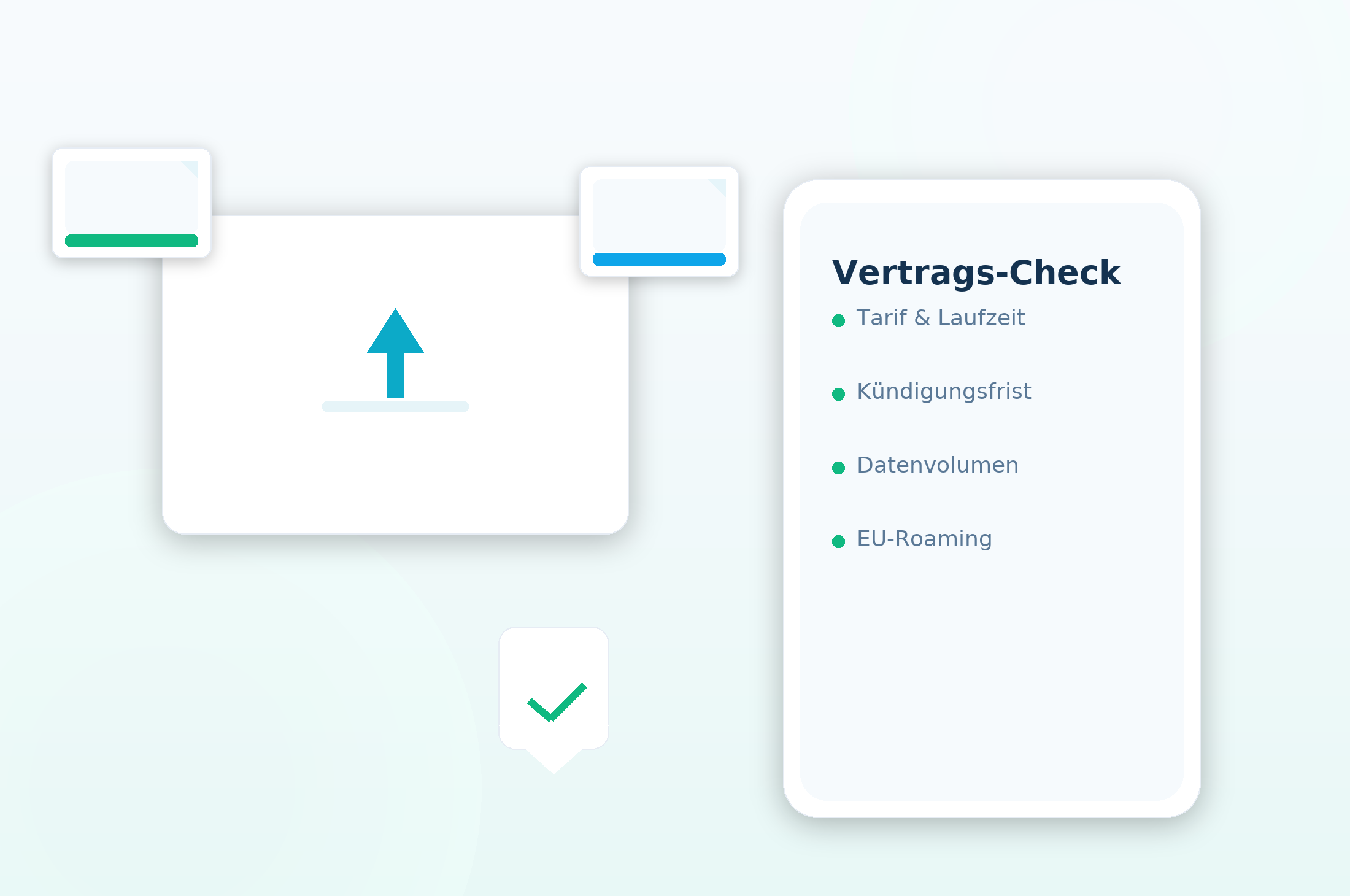Select the document card with blue bar

pyautogui.click(x=659, y=222)
